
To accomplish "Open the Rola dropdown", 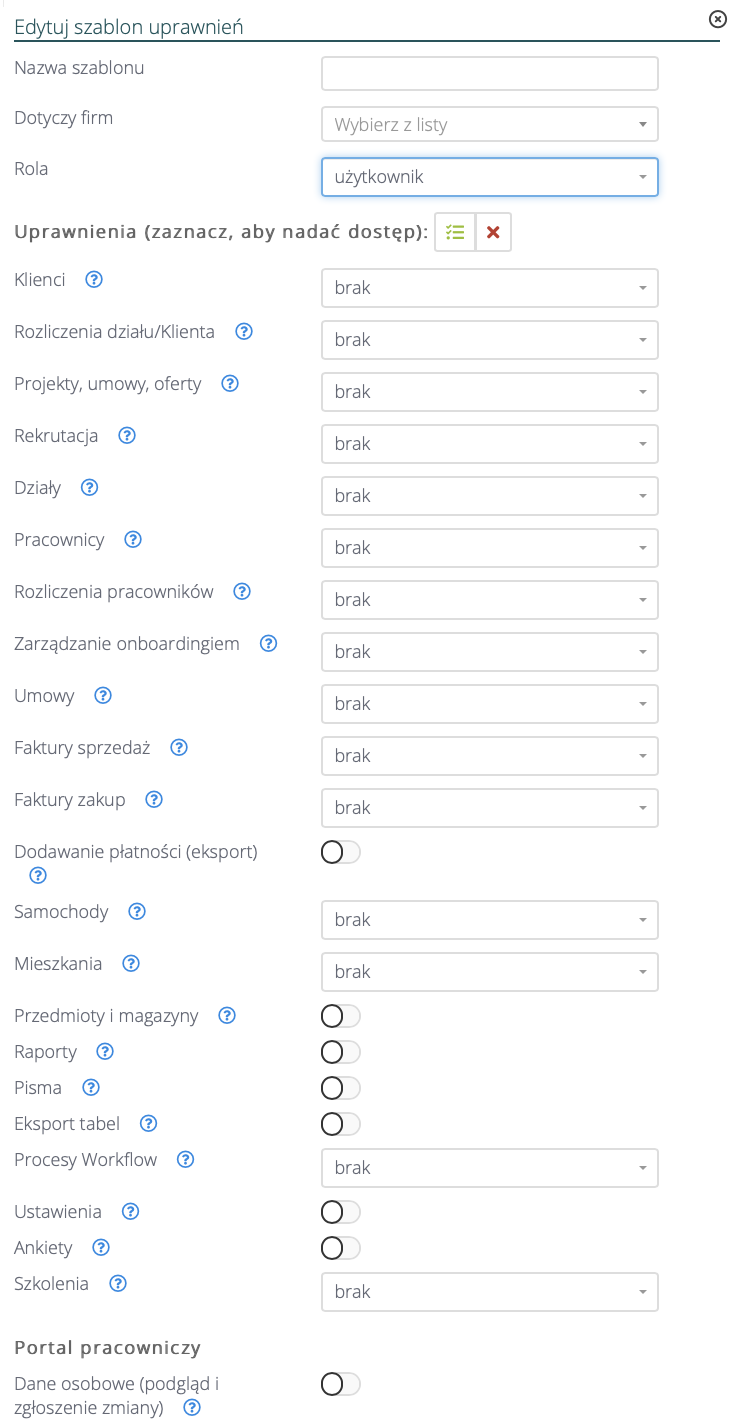I will [489, 177].
